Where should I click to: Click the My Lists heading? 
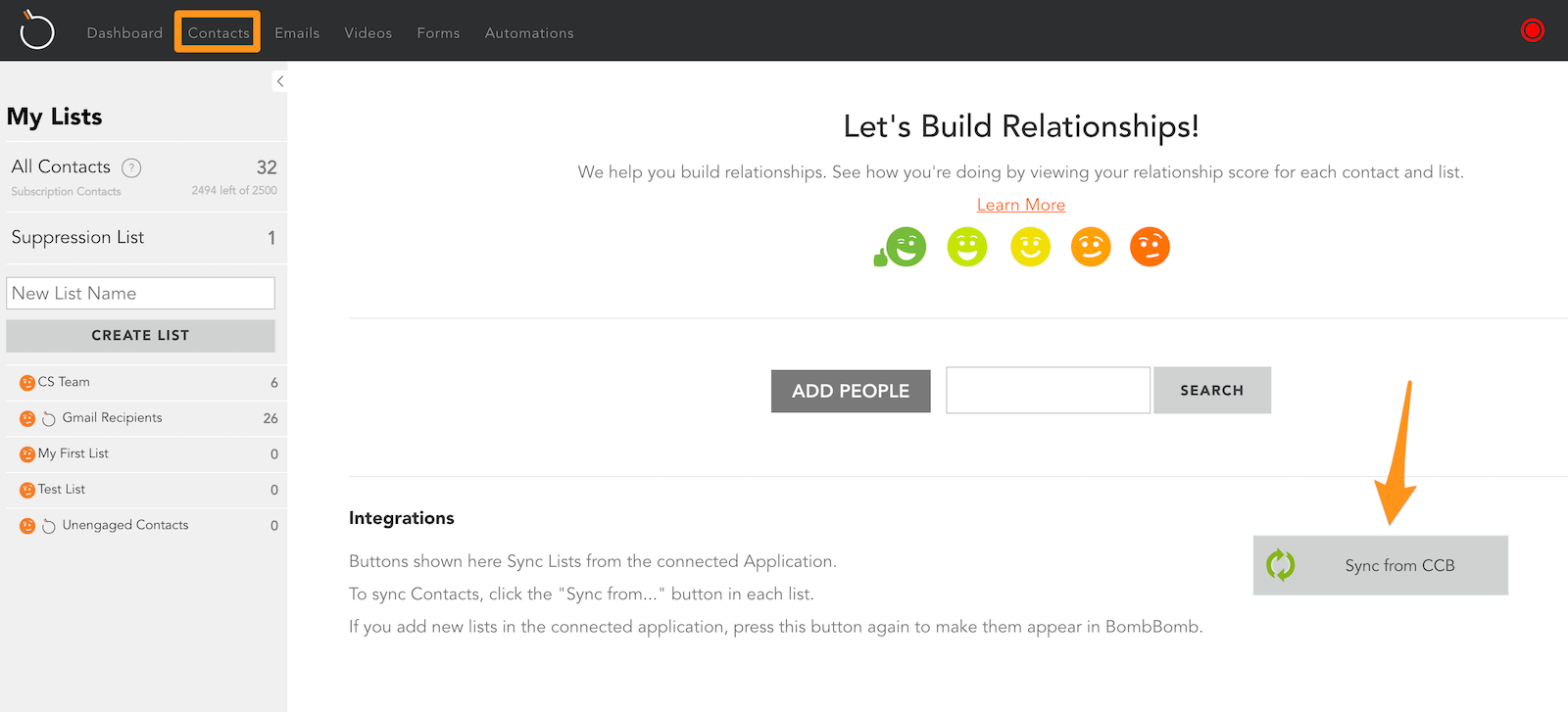(x=55, y=117)
